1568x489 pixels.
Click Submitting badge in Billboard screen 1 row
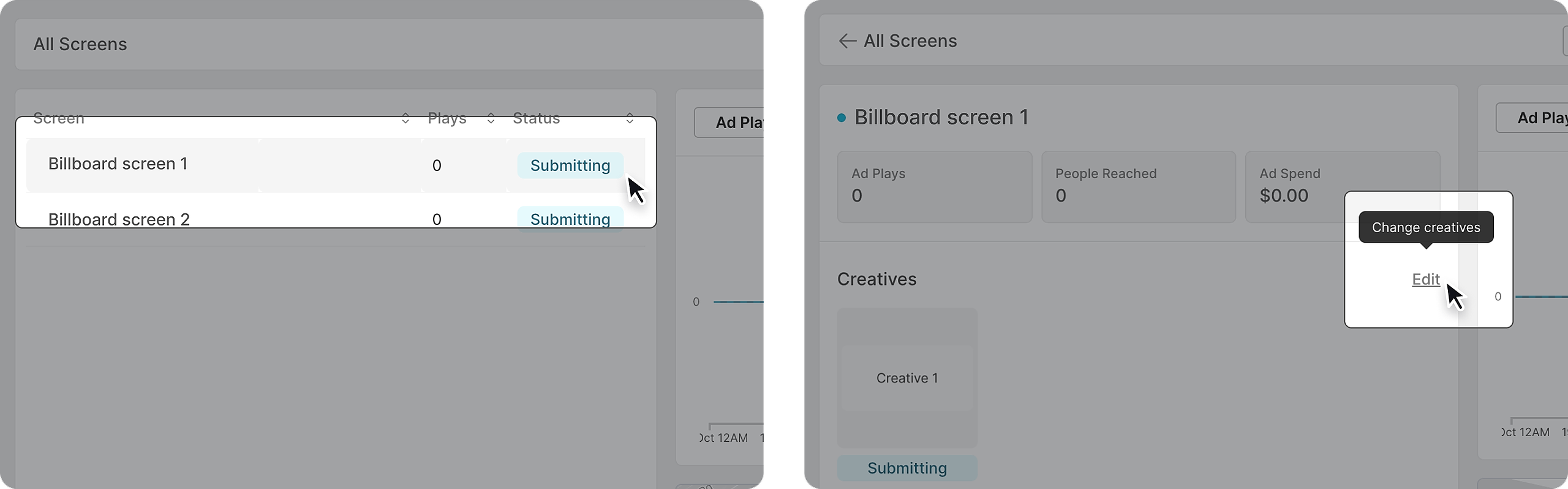coord(570,165)
